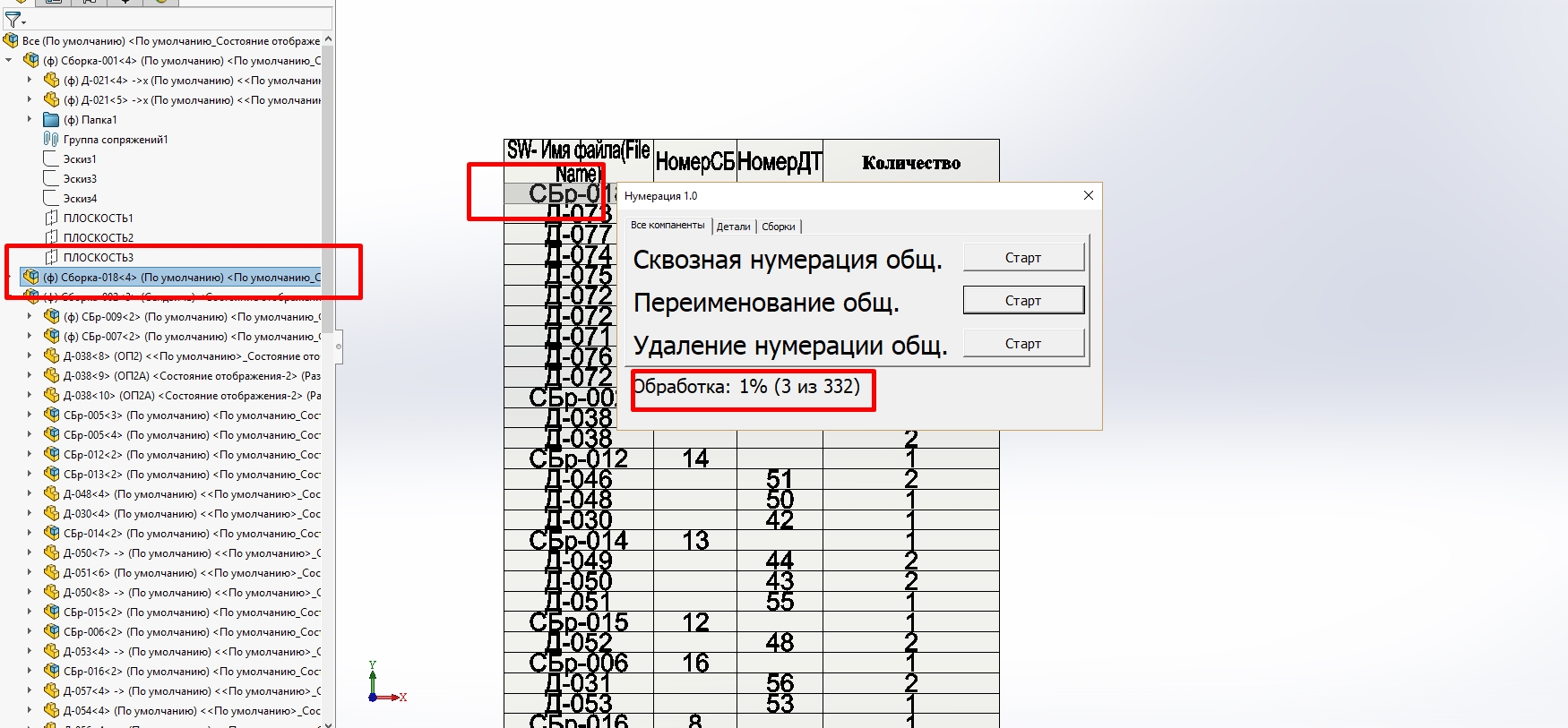This screenshot has width=1568, height=728.
Task: Collapse the Сборка-001<4> tree node
Action: [x=9, y=61]
